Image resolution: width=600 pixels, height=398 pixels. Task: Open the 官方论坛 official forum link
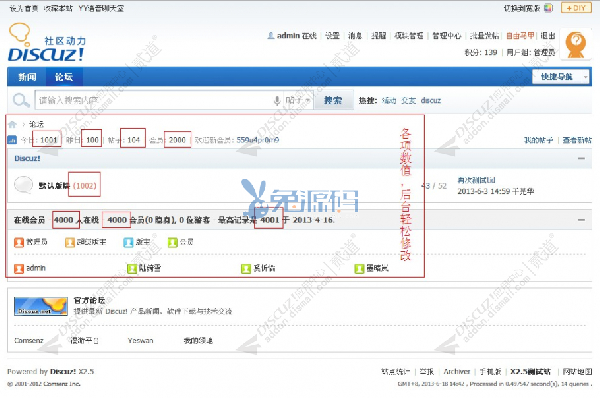click(89, 301)
